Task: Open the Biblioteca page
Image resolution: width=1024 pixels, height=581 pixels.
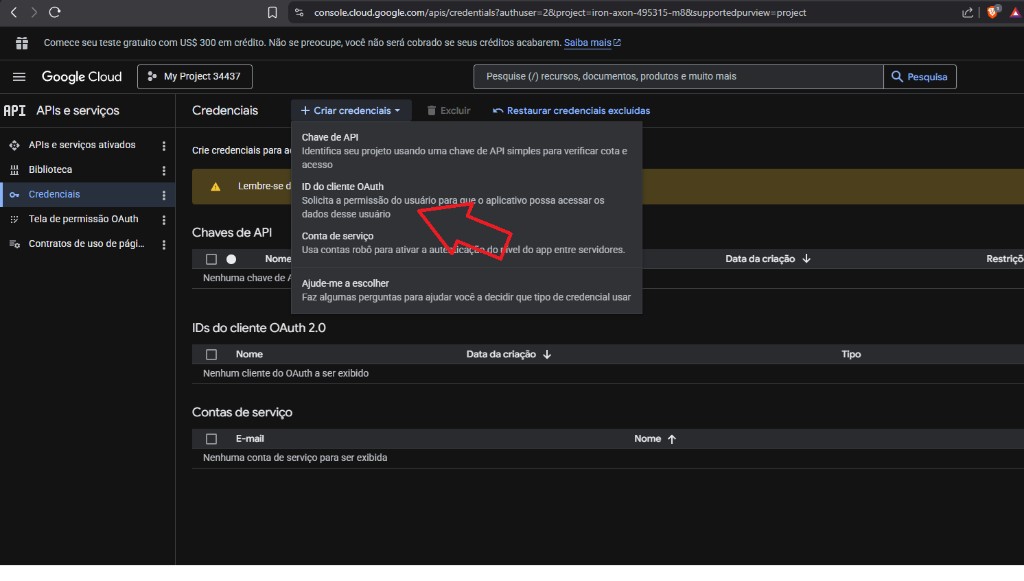Action: 50,170
